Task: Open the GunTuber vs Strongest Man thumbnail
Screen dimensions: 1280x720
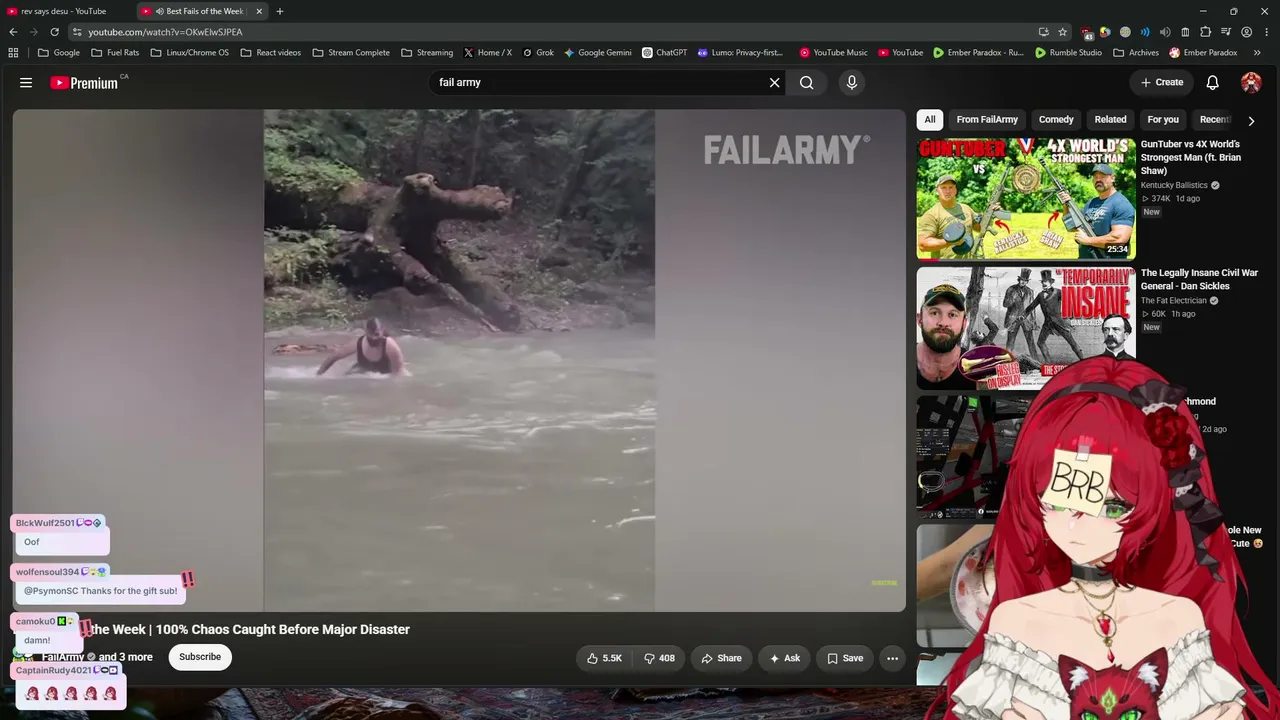Action: point(1026,199)
